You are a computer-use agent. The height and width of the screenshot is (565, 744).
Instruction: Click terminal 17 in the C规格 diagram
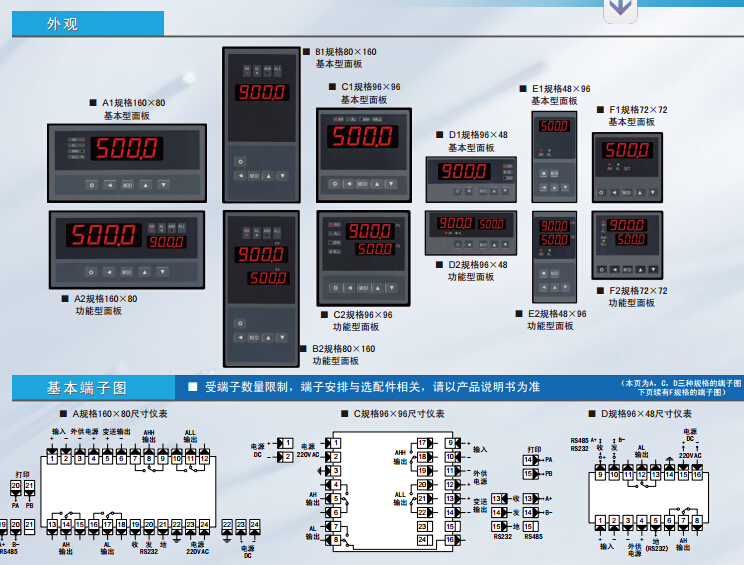click(422, 442)
